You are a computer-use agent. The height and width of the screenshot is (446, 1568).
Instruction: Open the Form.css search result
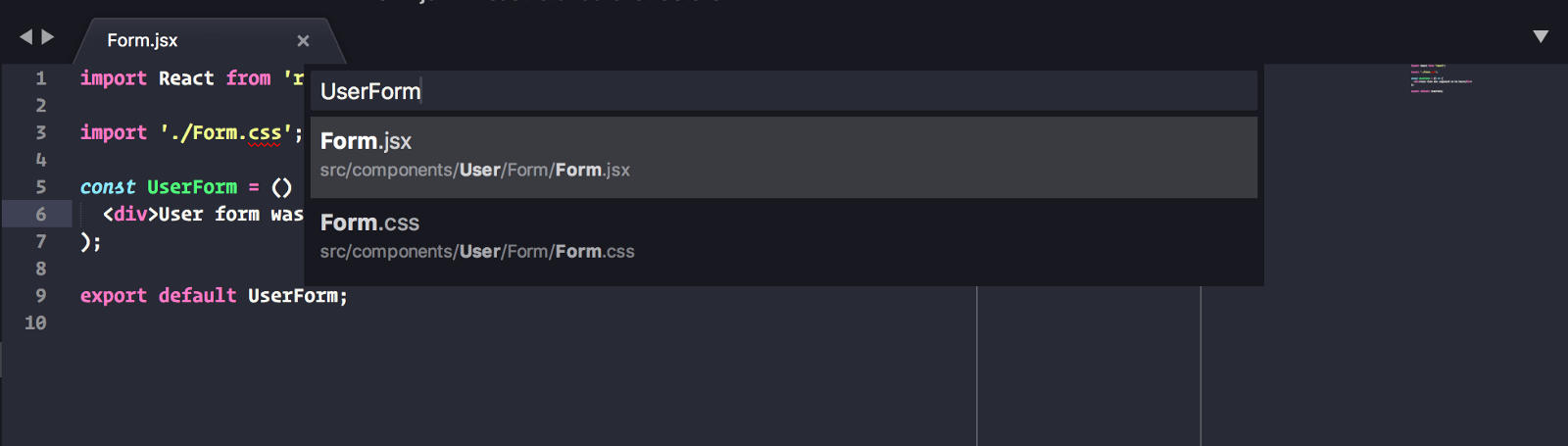(x=784, y=238)
